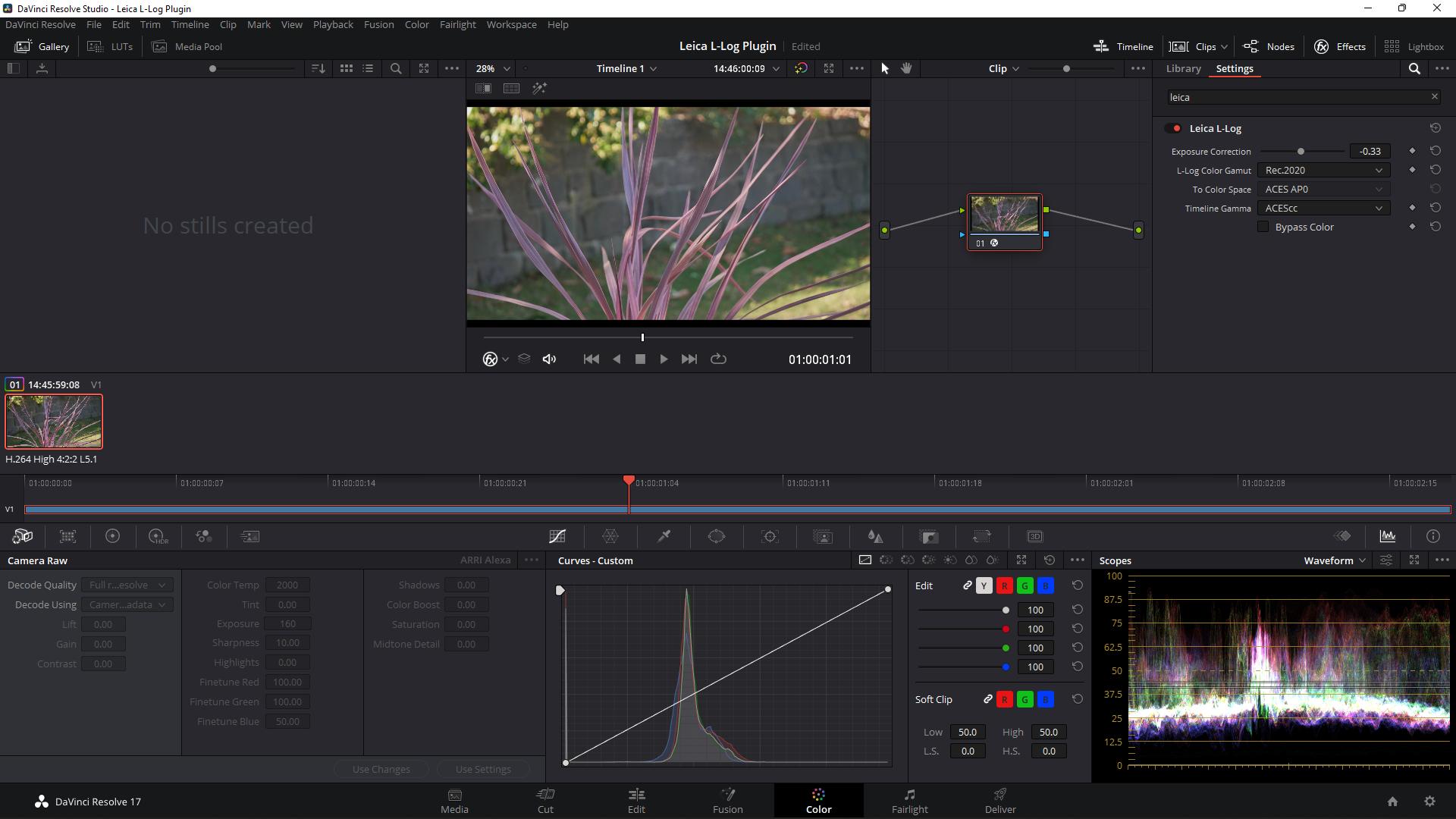
Task: Mute audio with the speaker icon
Action: click(549, 359)
